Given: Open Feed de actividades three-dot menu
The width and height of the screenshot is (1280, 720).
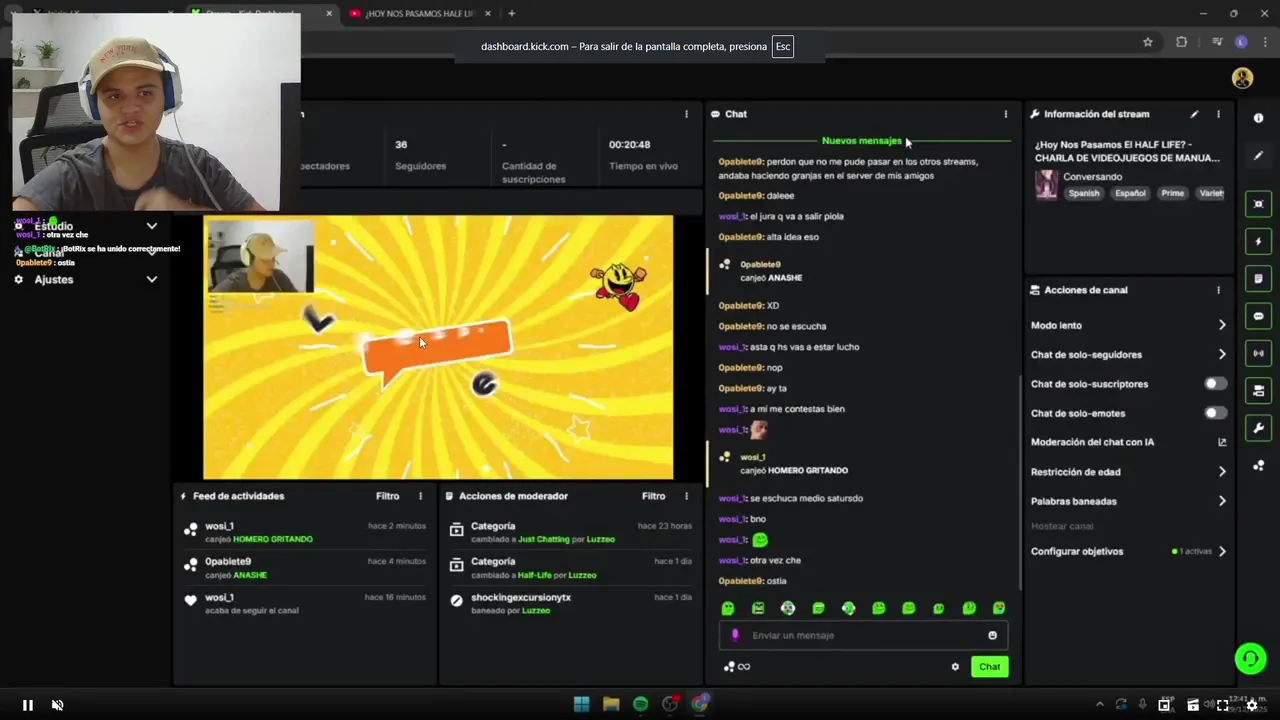Looking at the screenshot, I should (420, 496).
